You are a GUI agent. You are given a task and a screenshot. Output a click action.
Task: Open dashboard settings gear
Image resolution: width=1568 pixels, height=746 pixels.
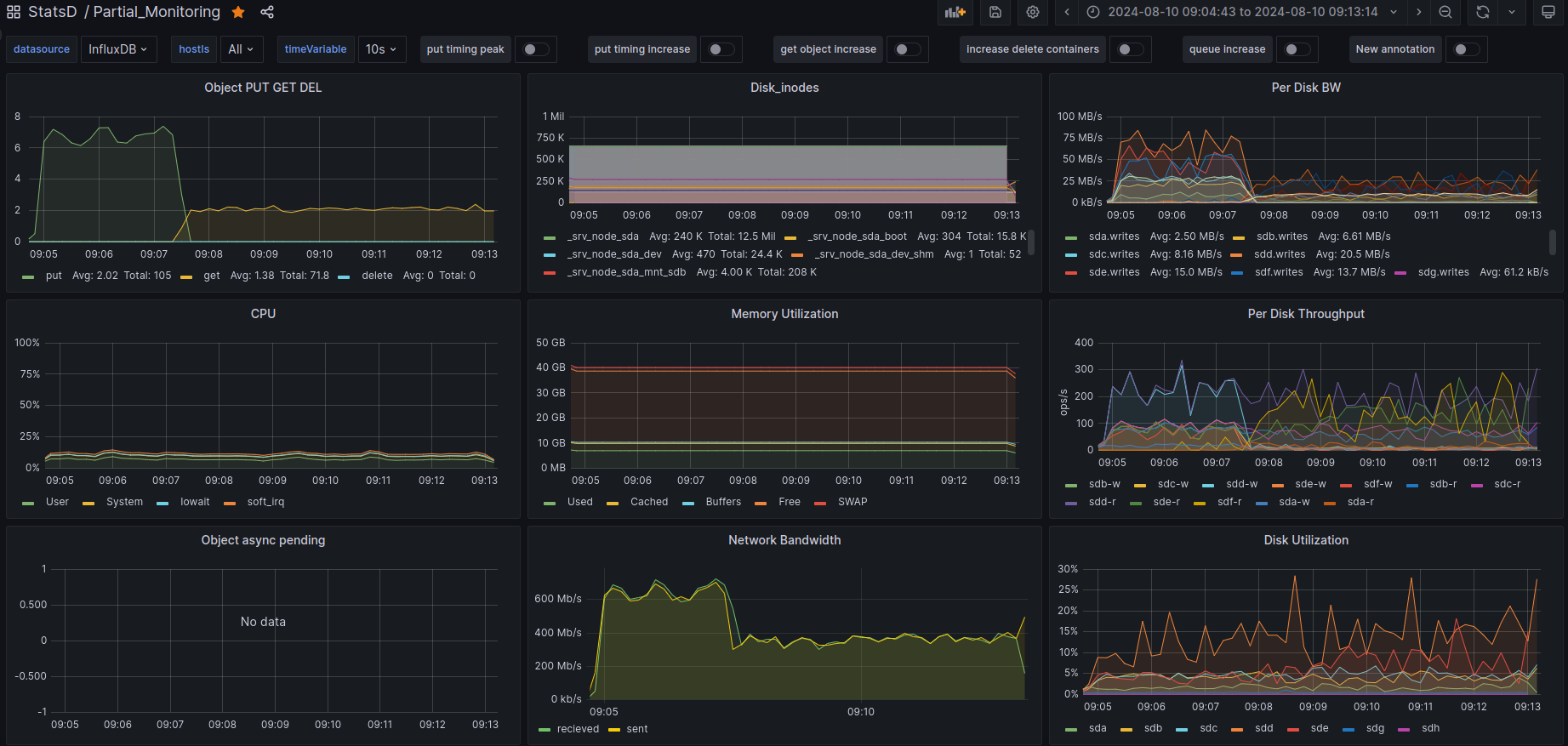click(x=1033, y=12)
